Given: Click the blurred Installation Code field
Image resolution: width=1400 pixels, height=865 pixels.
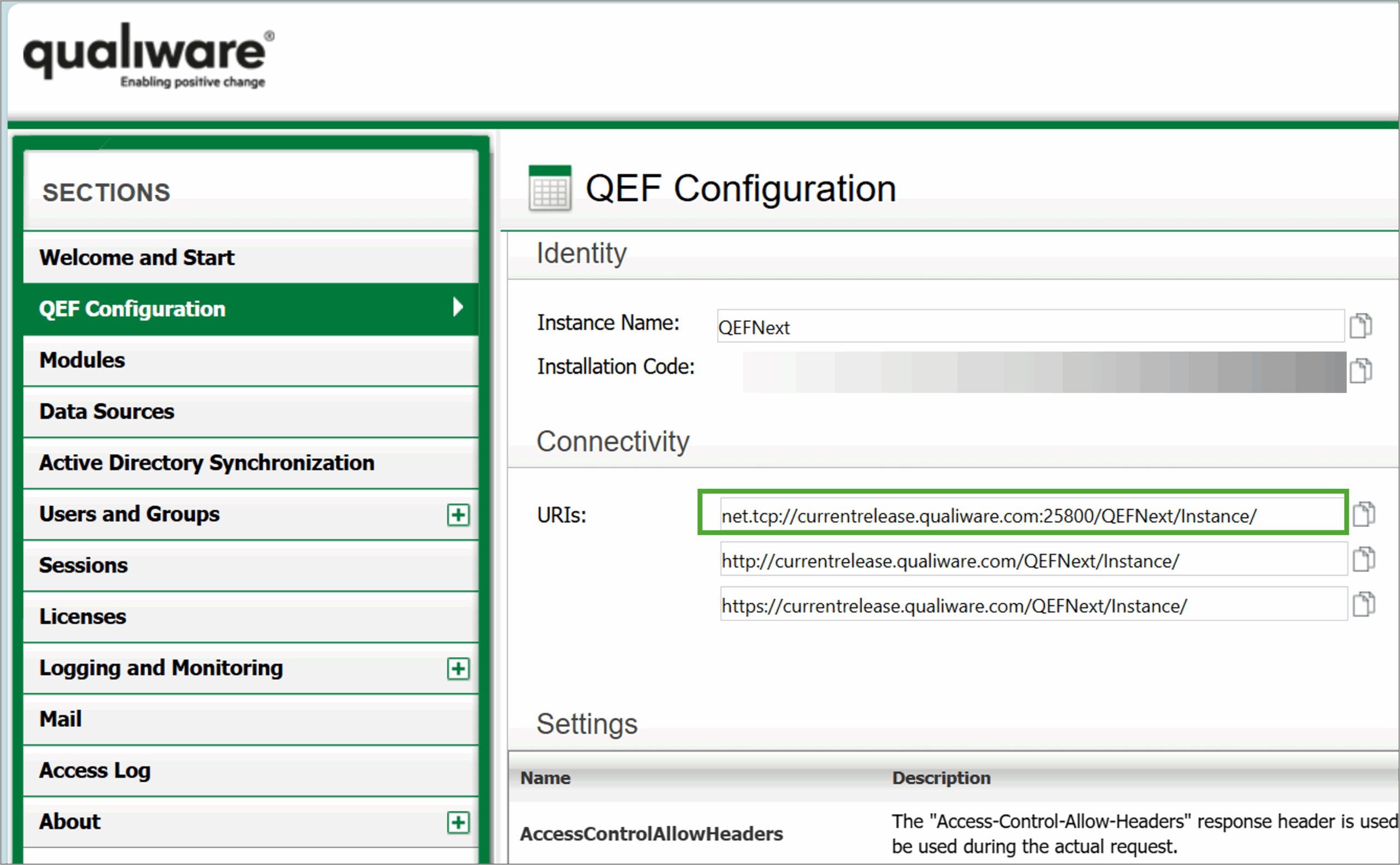Looking at the screenshot, I should pos(1044,372).
